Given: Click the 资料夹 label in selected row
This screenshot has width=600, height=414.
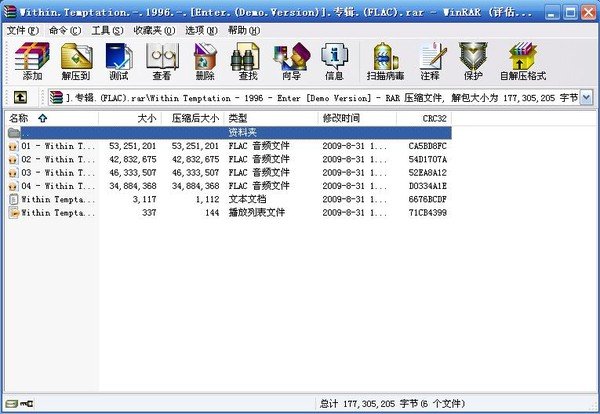Looking at the screenshot, I should pyautogui.click(x=242, y=133).
